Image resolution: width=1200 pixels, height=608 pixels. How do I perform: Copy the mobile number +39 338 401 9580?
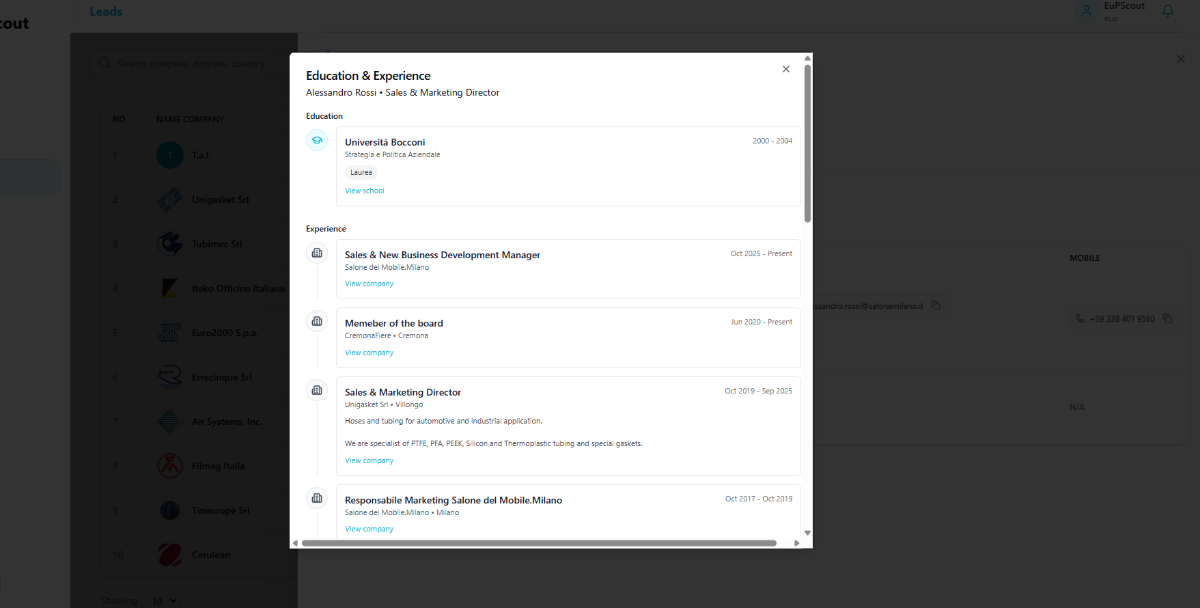pos(1167,318)
